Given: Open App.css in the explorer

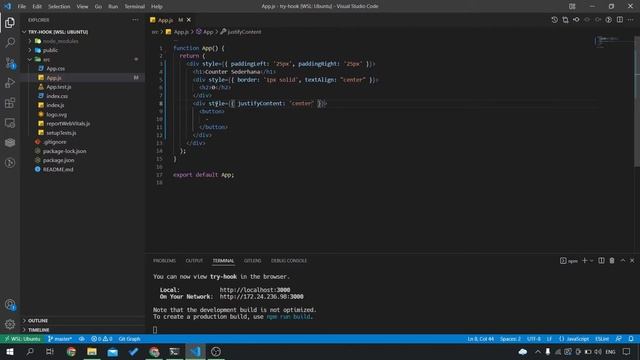Looking at the screenshot, I should point(56,69).
